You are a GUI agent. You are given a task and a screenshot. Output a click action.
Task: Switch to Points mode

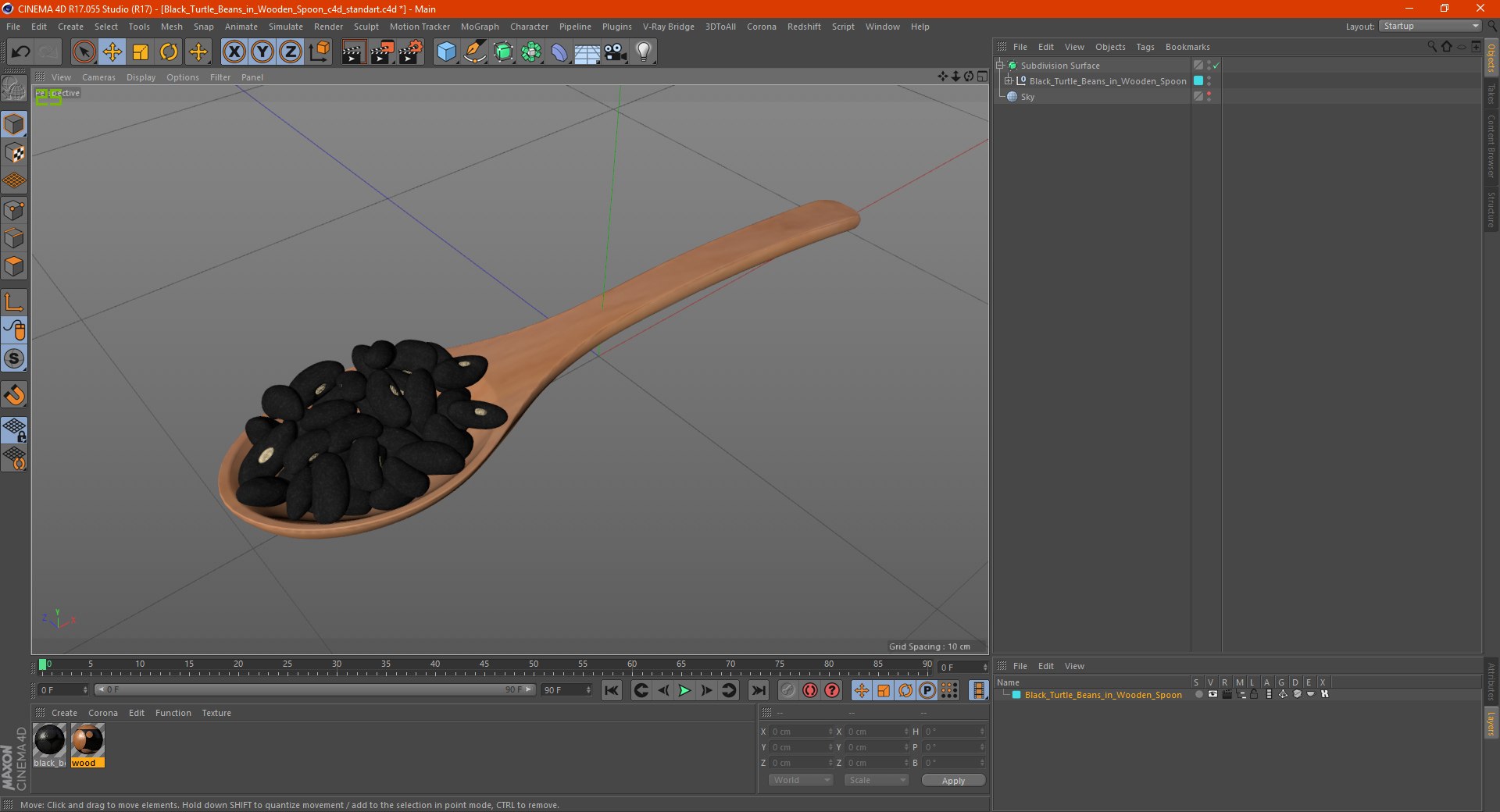14,210
